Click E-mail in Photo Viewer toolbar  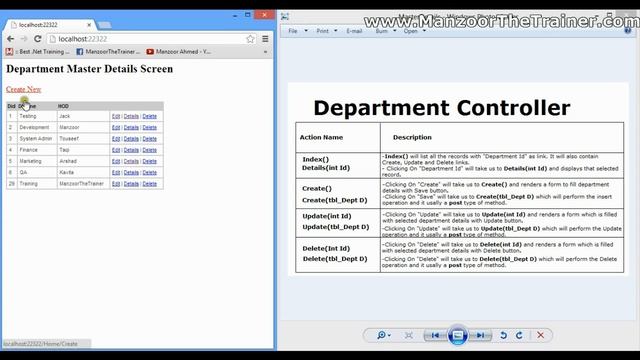354,31
